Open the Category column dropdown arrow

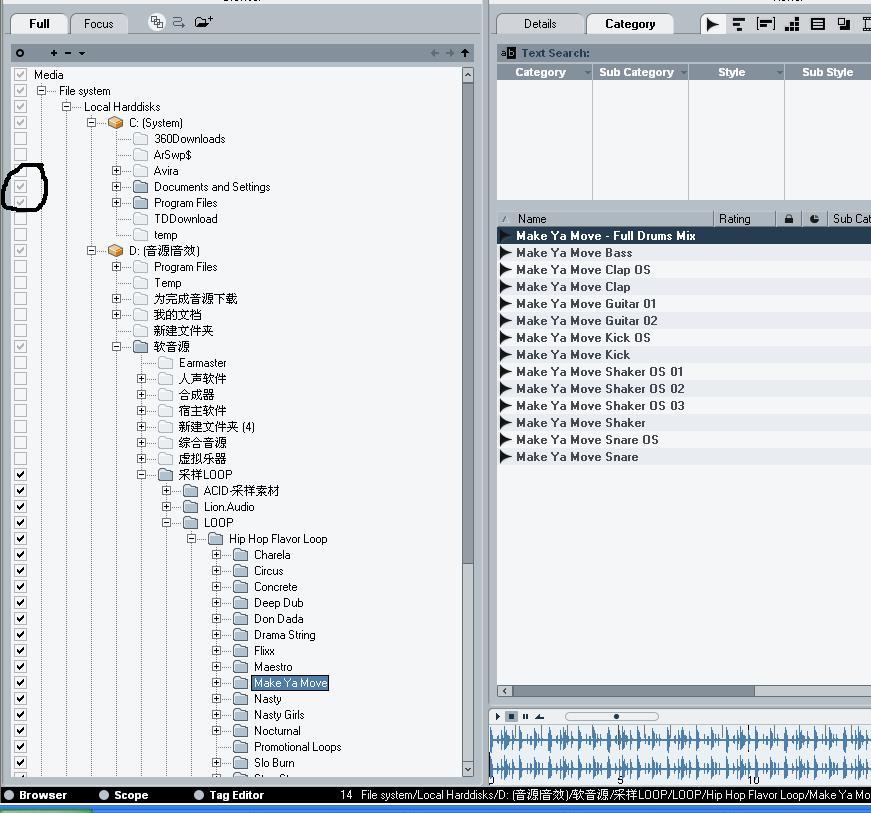point(587,72)
